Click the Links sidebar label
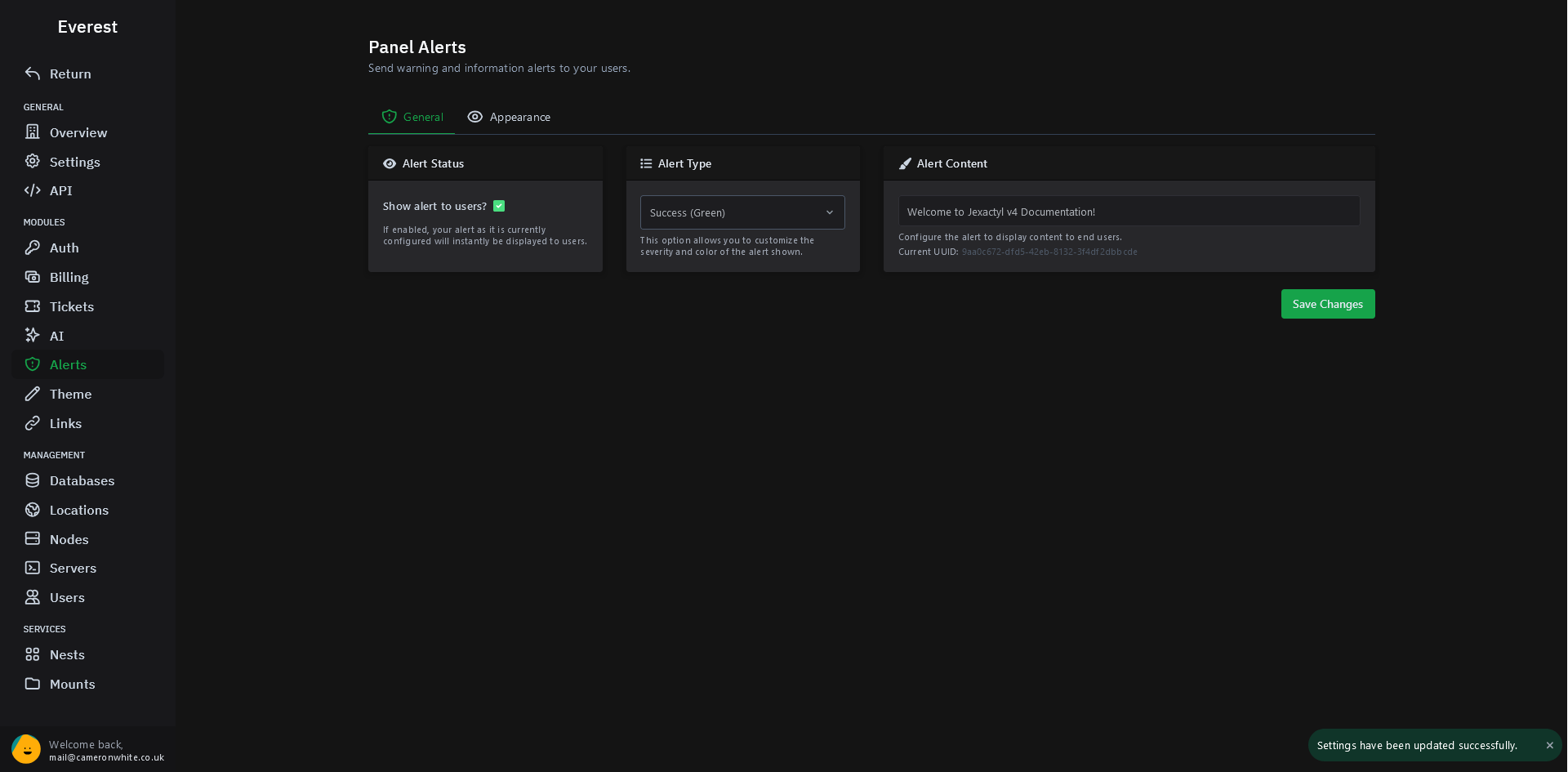This screenshot has width=1568, height=772. 65,423
